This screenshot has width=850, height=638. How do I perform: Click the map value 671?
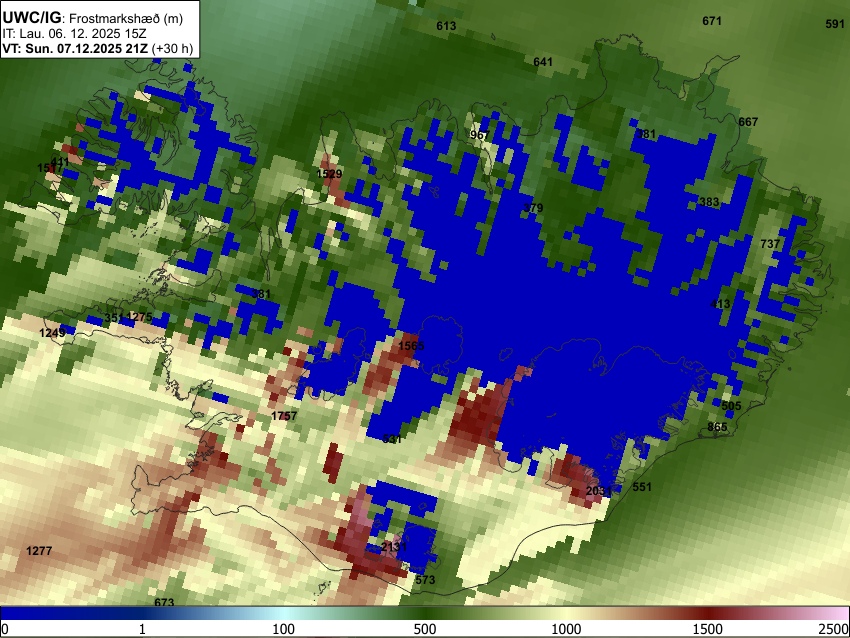point(712,21)
